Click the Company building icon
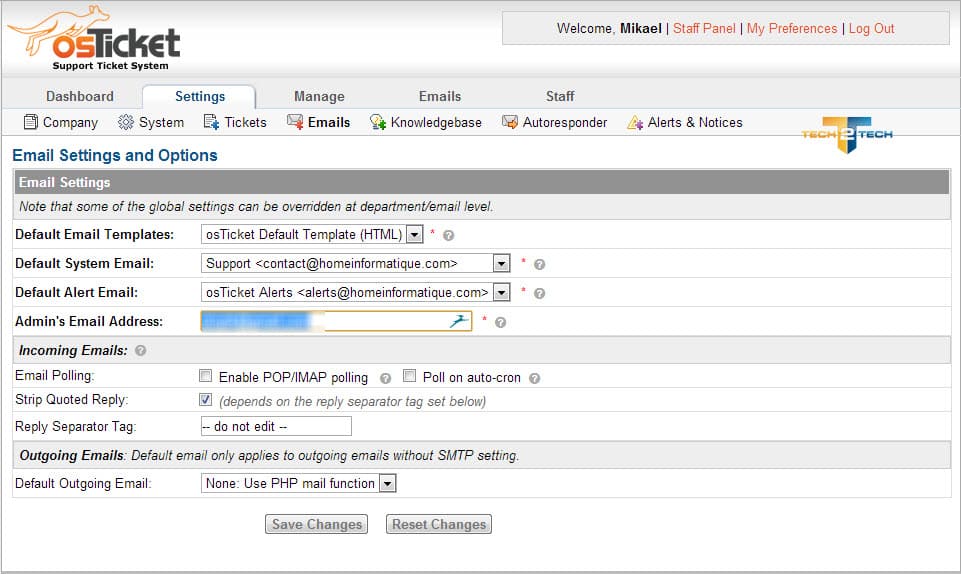Image resolution: width=961 pixels, height=574 pixels. pos(30,123)
